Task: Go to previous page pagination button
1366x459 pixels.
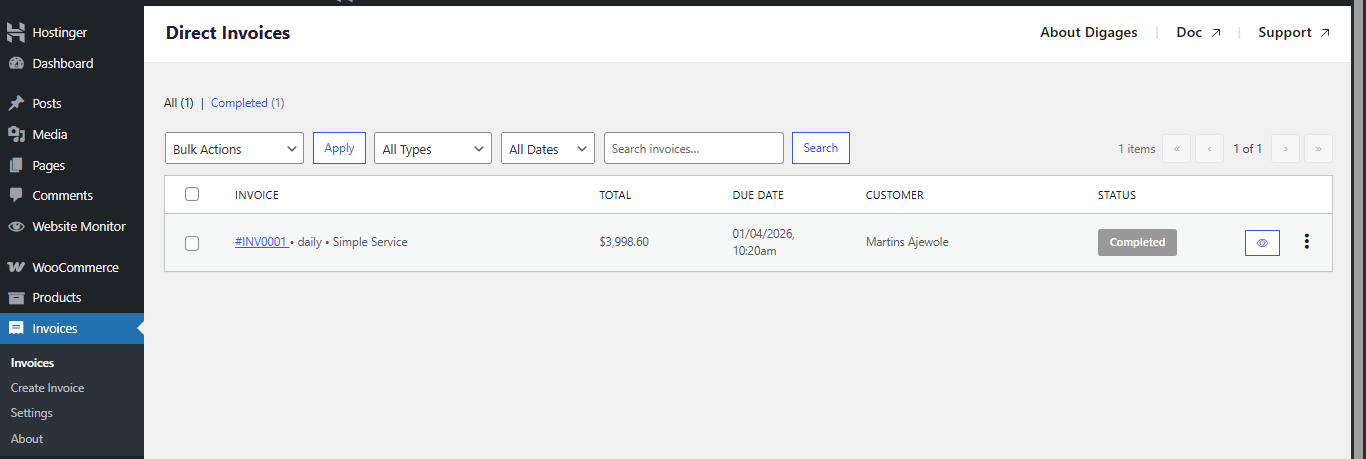Action: [1209, 148]
